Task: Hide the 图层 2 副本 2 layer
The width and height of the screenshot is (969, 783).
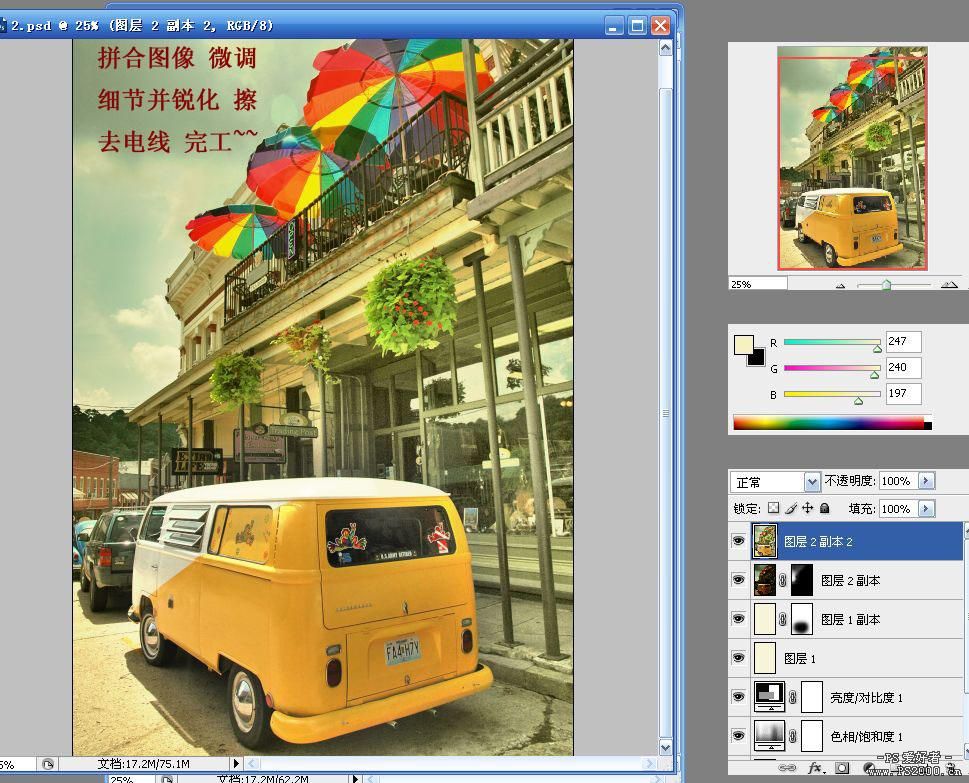Action: (x=738, y=541)
